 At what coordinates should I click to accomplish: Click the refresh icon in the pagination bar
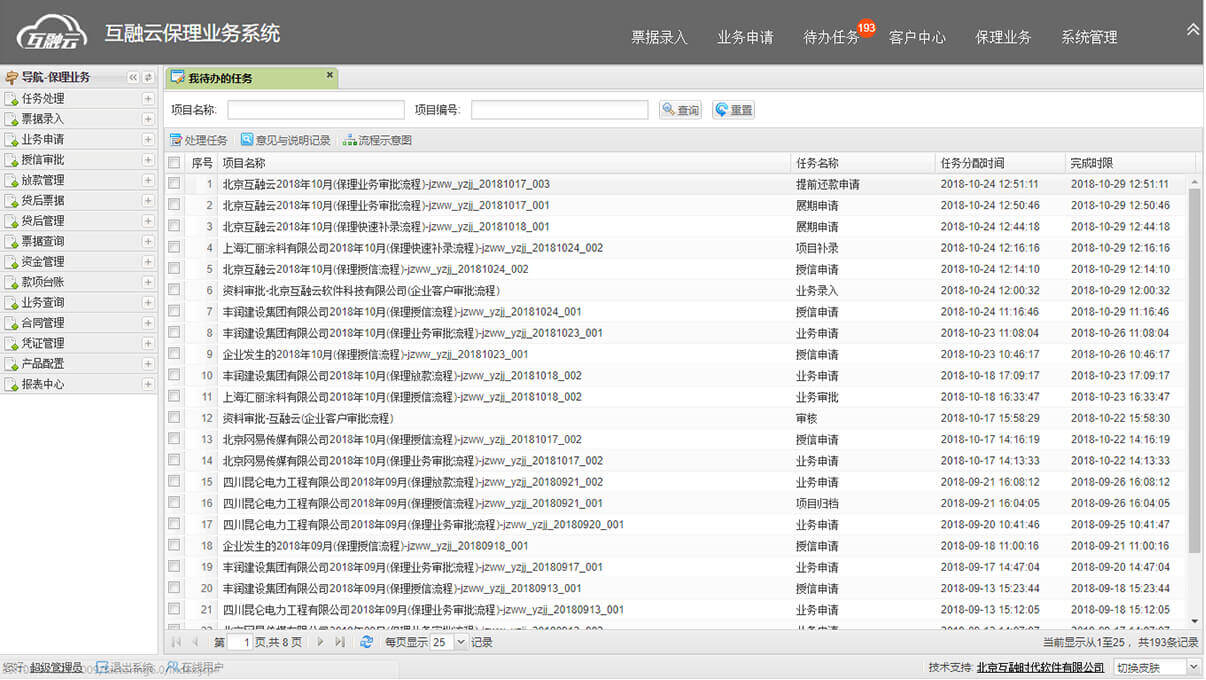point(366,642)
